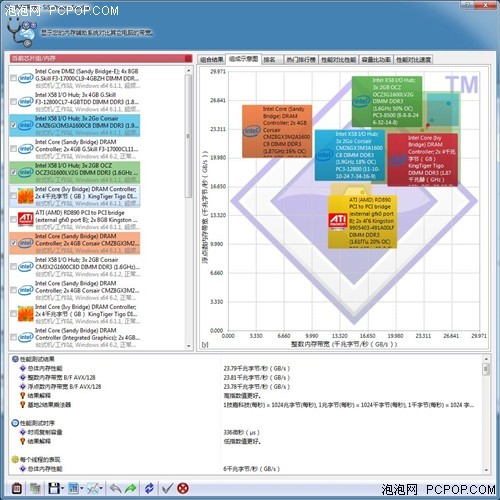Click the value 6千兆字节/秒
The width and height of the screenshot is (500, 500).
pyautogui.click(x=251, y=469)
